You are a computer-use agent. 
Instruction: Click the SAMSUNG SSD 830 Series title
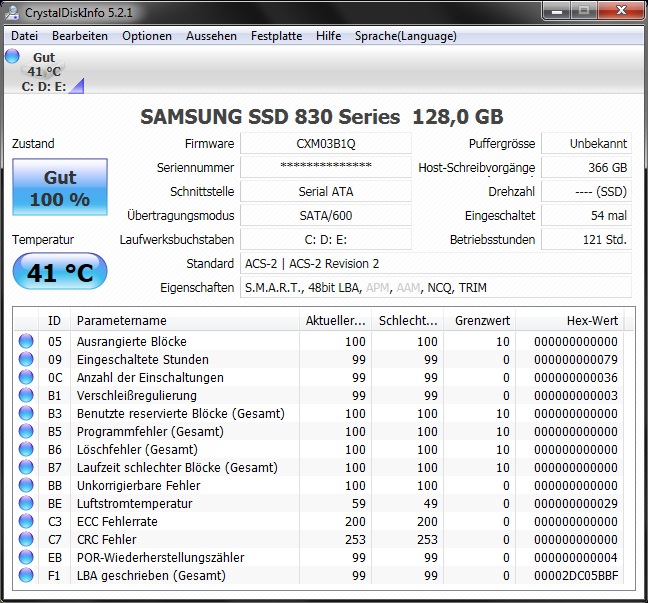pyautogui.click(x=322, y=117)
